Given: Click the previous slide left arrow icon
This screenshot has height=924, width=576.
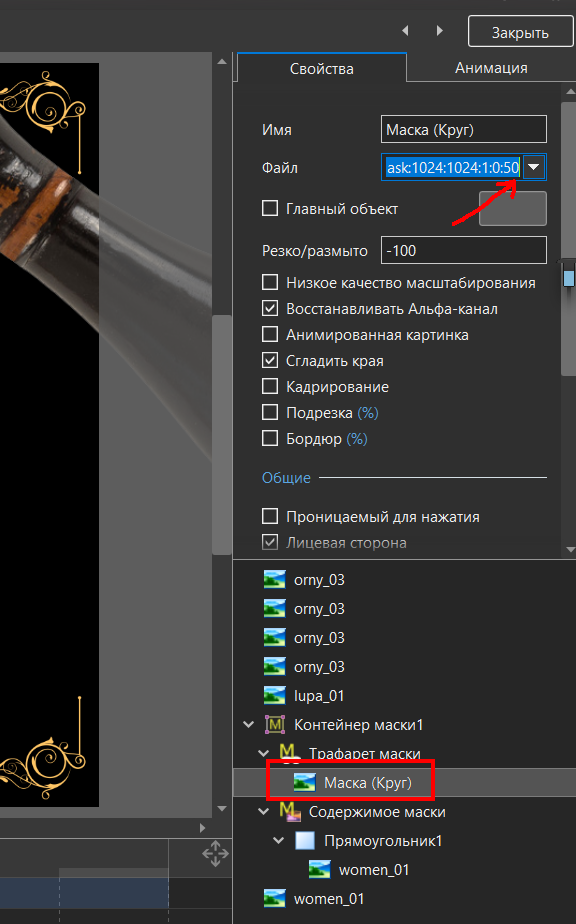Looking at the screenshot, I should [405, 31].
